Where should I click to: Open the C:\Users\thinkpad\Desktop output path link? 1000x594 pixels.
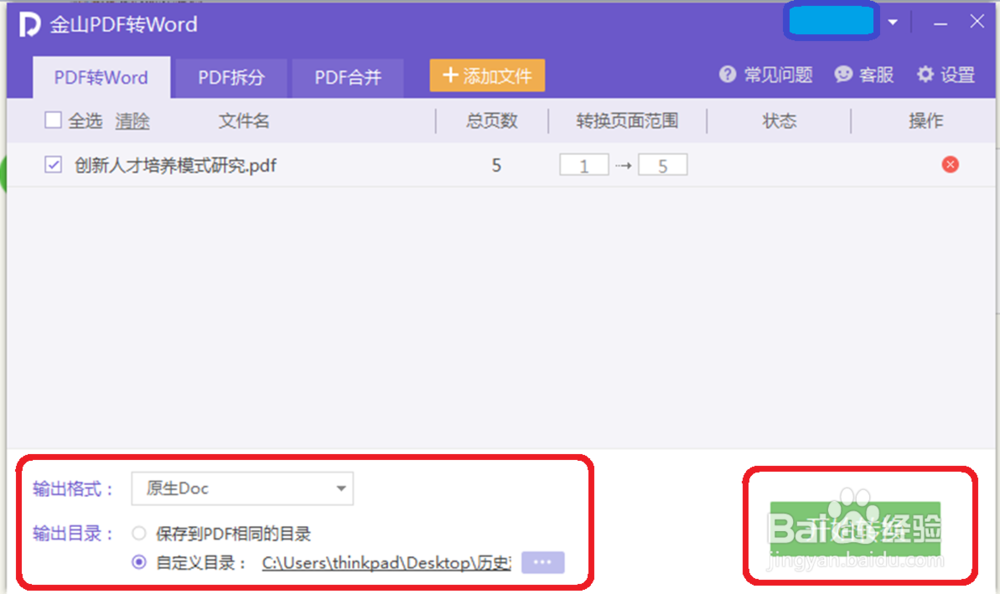[x=386, y=563]
